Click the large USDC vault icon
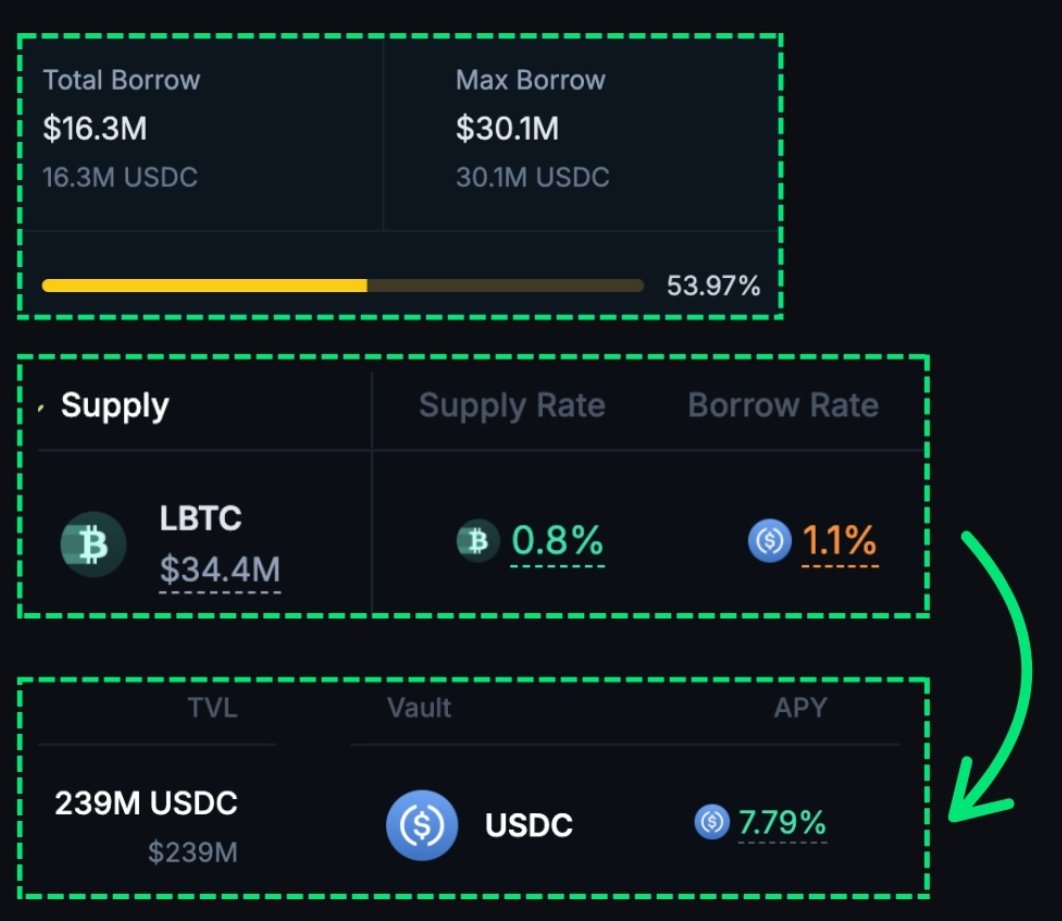Screen dimensions: 1062x921 tap(422, 825)
